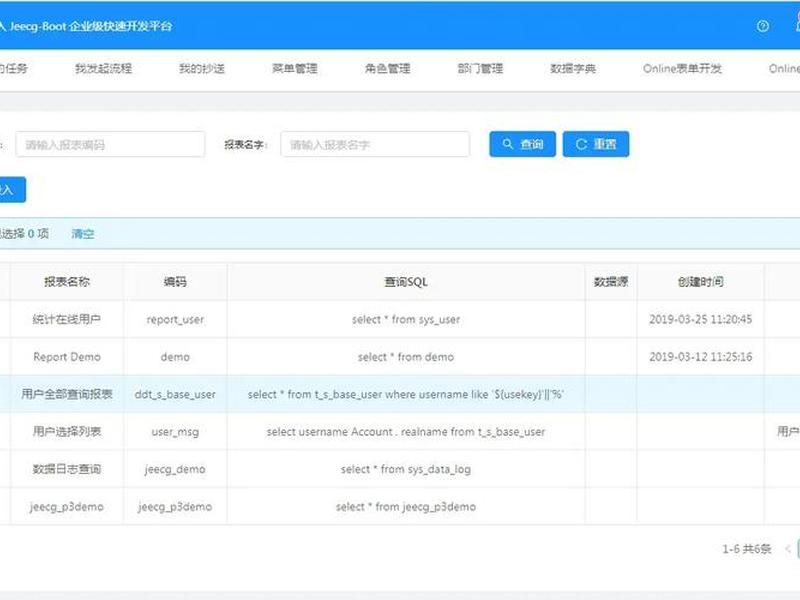This screenshot has height=600, width=800.
Task: Click the user_msg code cell
Action: (175, 432)
